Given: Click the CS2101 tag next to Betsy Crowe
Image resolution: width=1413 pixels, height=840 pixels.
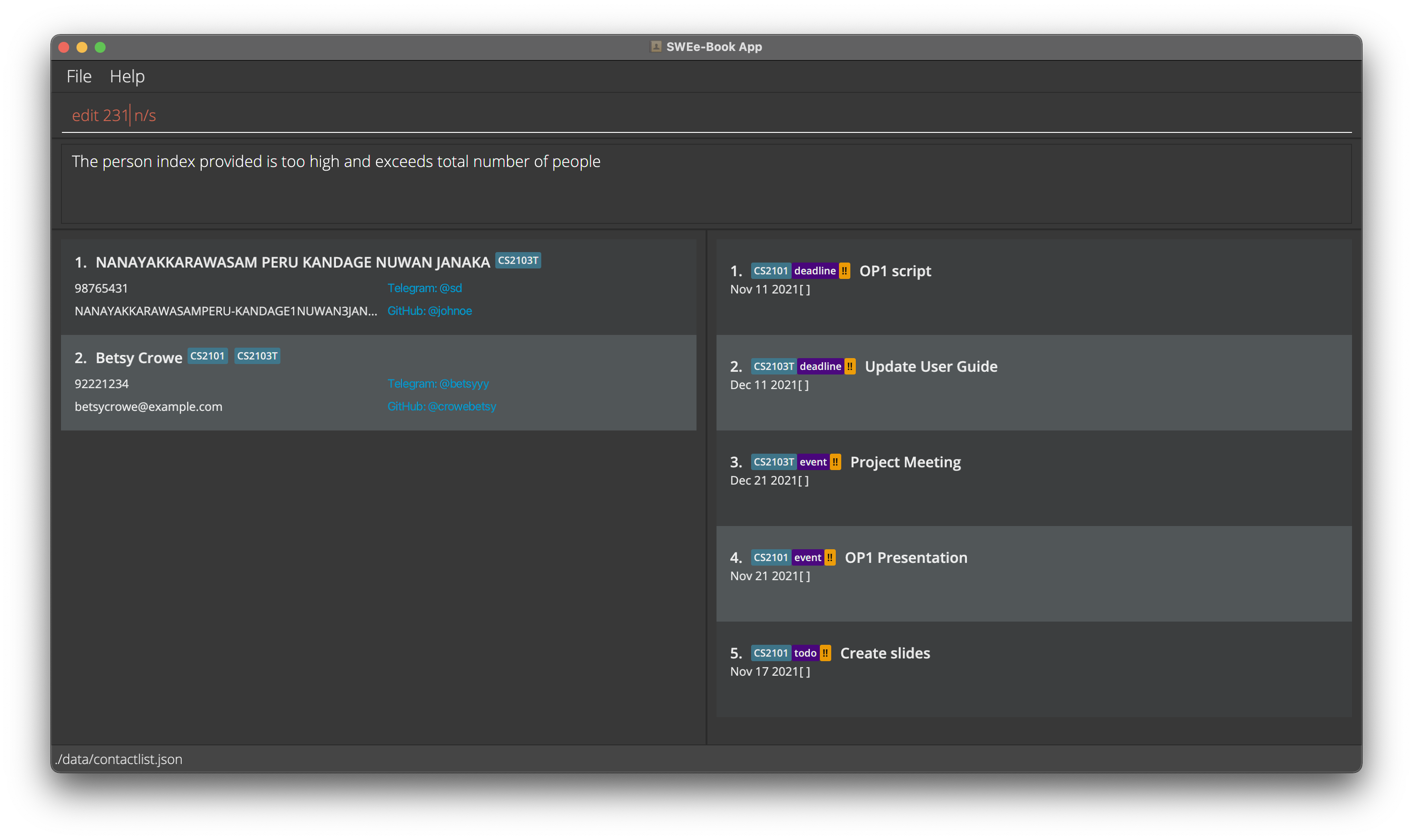Looking at the screenshot, I should pyautogui.click(x=207, y=356).
